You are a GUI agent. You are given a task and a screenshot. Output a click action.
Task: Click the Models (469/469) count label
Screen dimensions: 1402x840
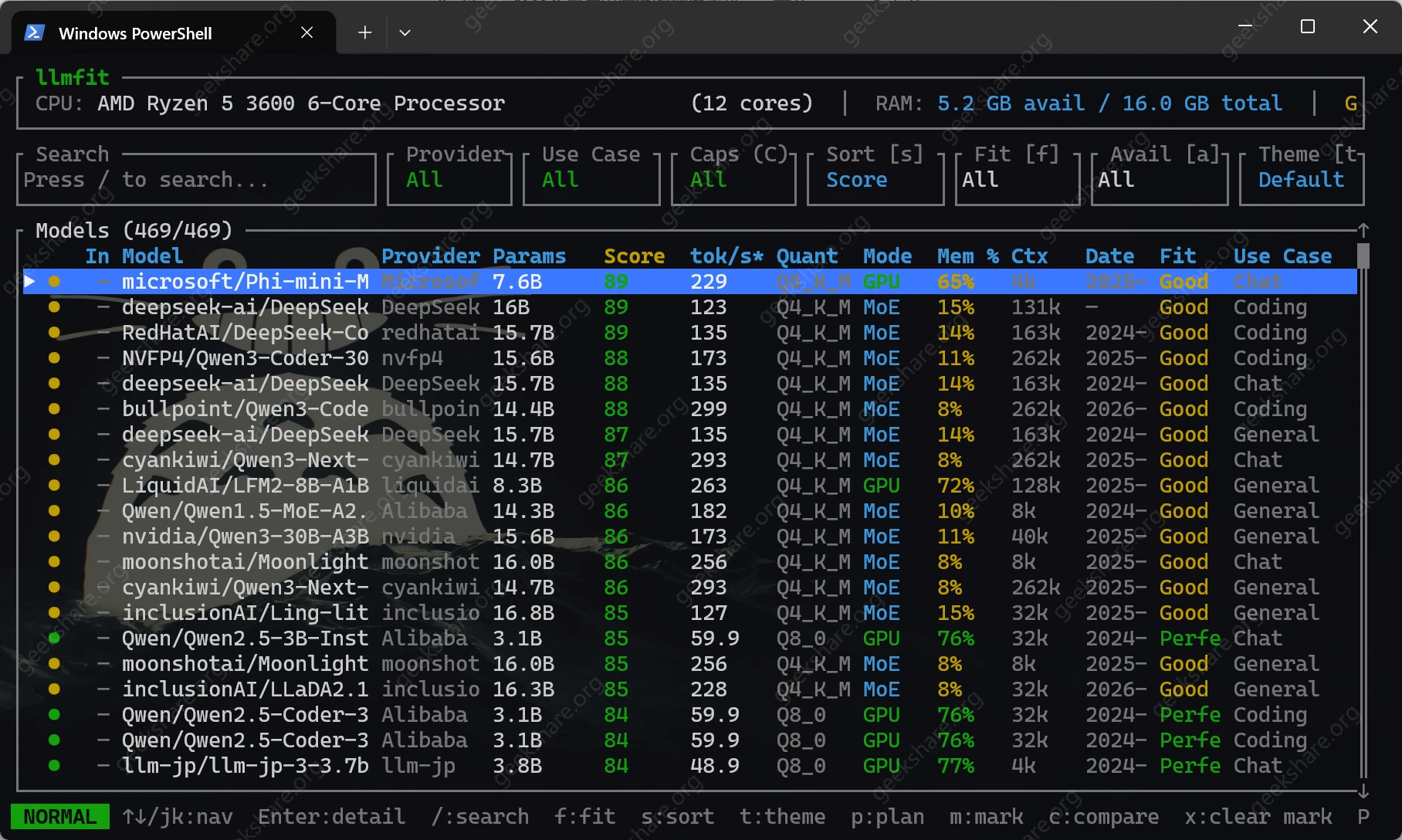click(134, 230)
